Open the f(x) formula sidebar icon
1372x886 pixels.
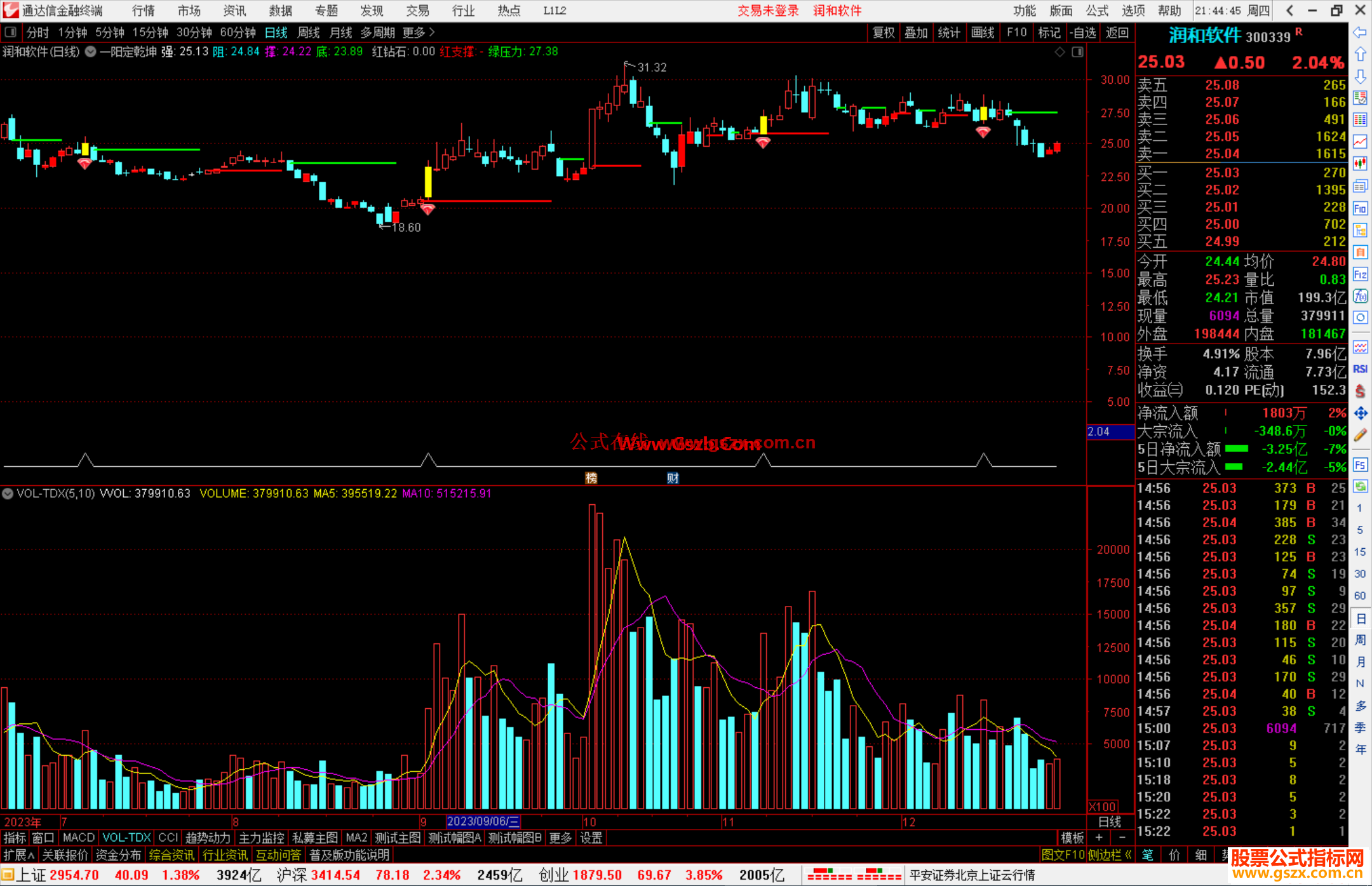click(x=1360, y=296)
